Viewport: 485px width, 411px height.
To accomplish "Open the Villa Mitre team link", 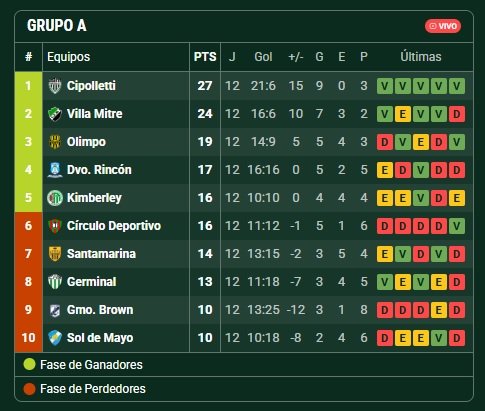I will click(94, 114).
